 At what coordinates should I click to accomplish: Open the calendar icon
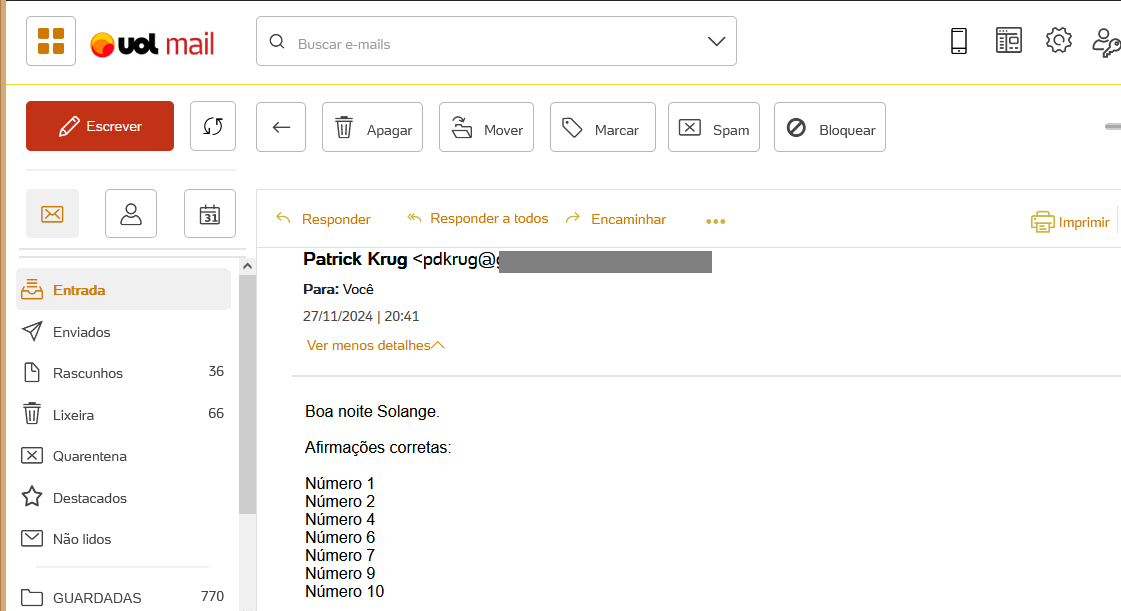[210, 214]
